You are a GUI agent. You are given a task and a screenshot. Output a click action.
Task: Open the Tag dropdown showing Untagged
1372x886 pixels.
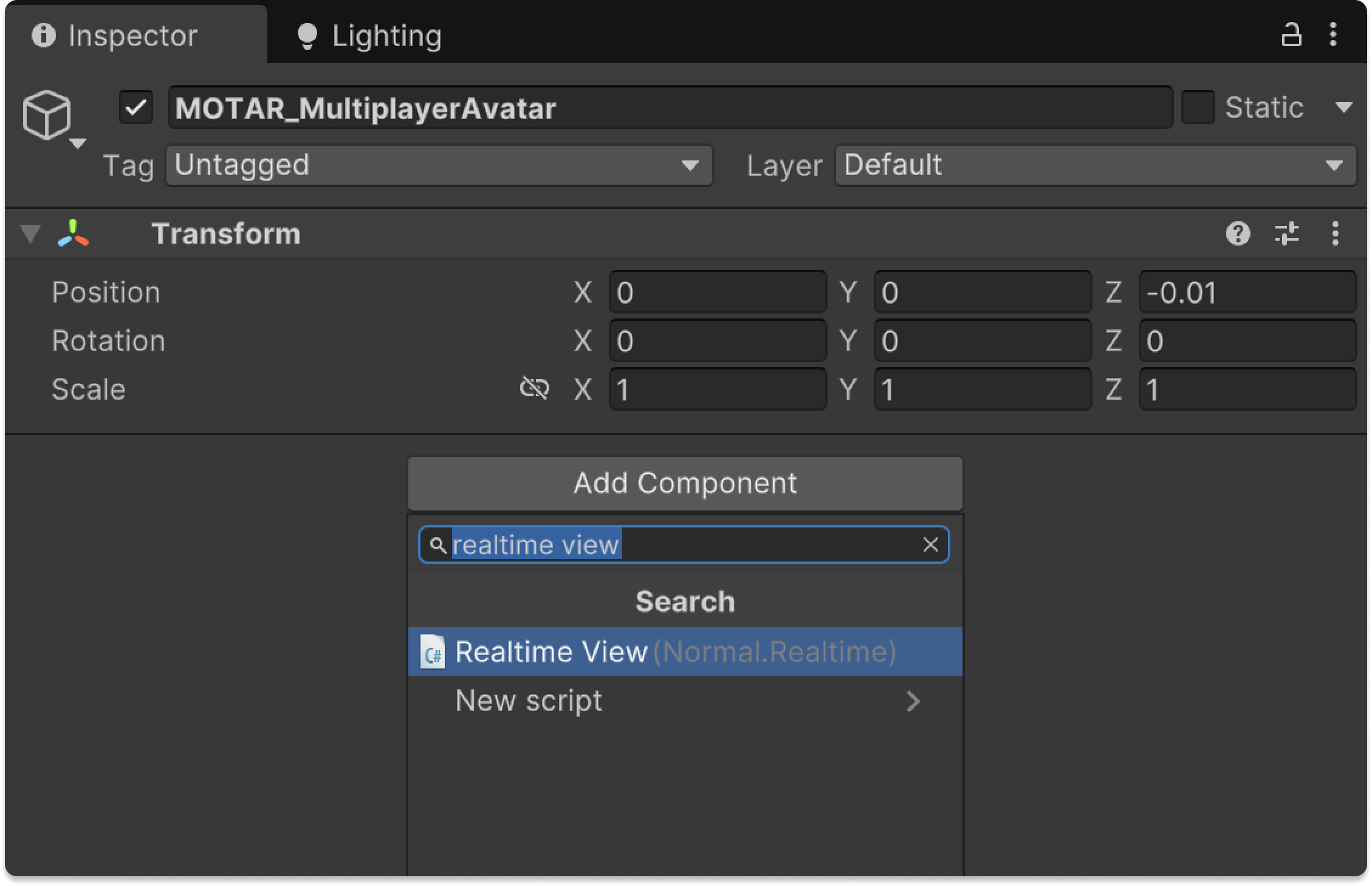[x=439, y=165]
